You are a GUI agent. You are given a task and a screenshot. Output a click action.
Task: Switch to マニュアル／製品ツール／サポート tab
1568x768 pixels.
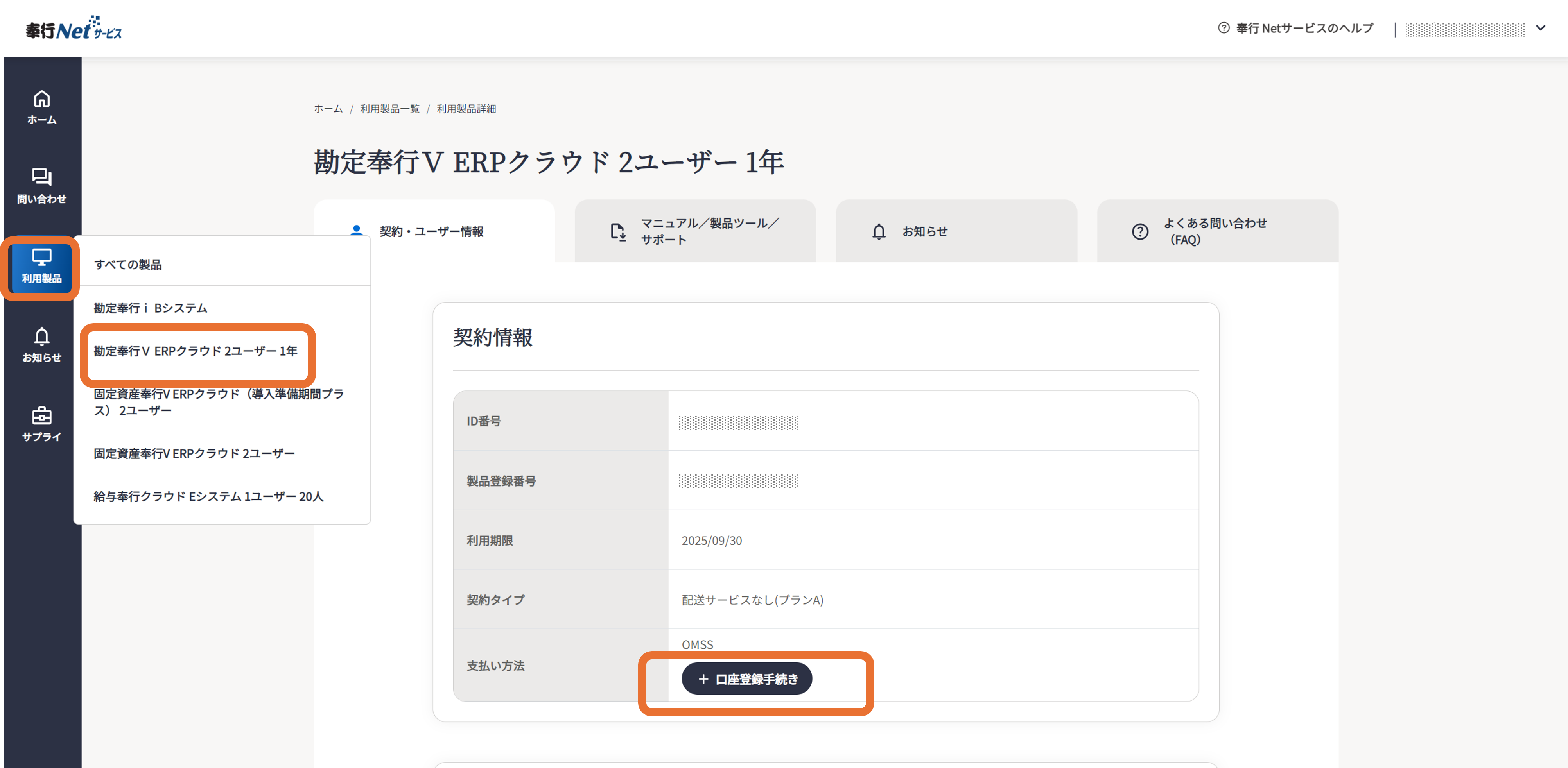[695, 231]
